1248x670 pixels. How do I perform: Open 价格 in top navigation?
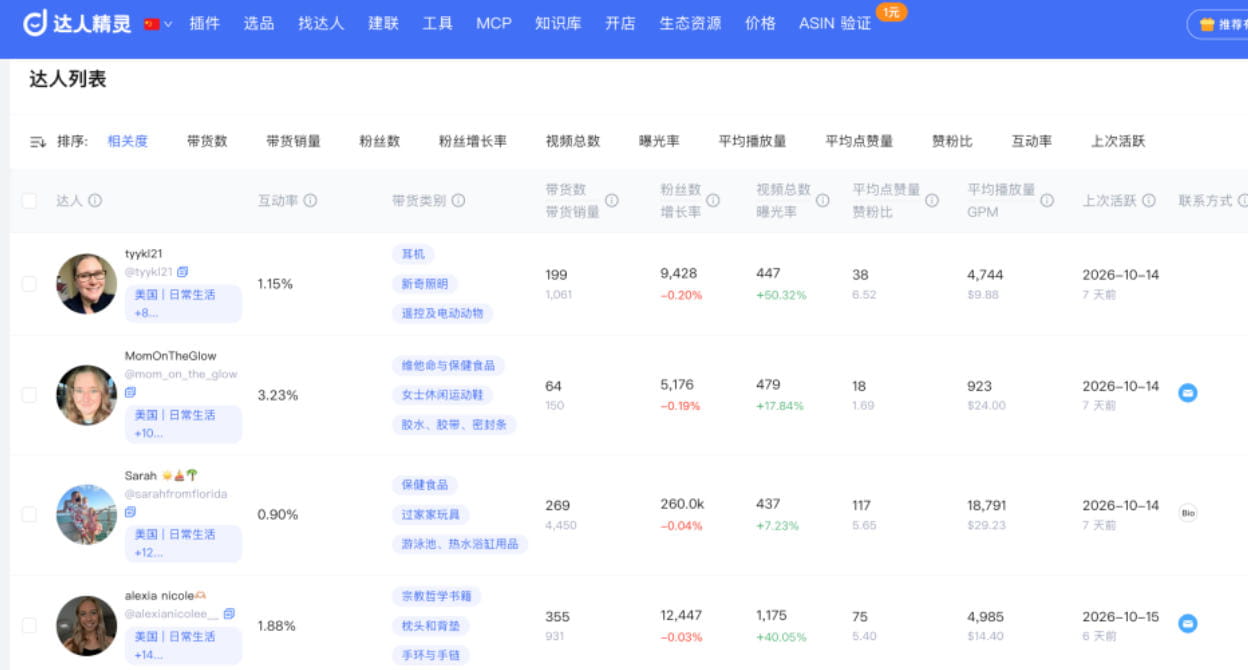tap(760, 23)
